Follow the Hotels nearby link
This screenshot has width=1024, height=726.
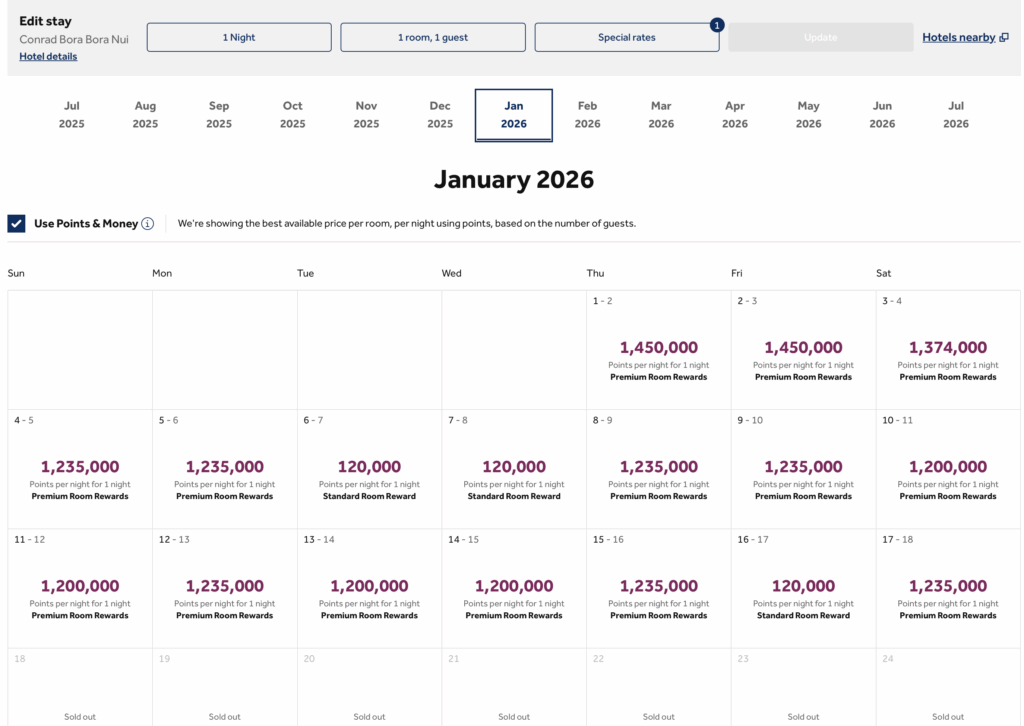click(958, 38)
